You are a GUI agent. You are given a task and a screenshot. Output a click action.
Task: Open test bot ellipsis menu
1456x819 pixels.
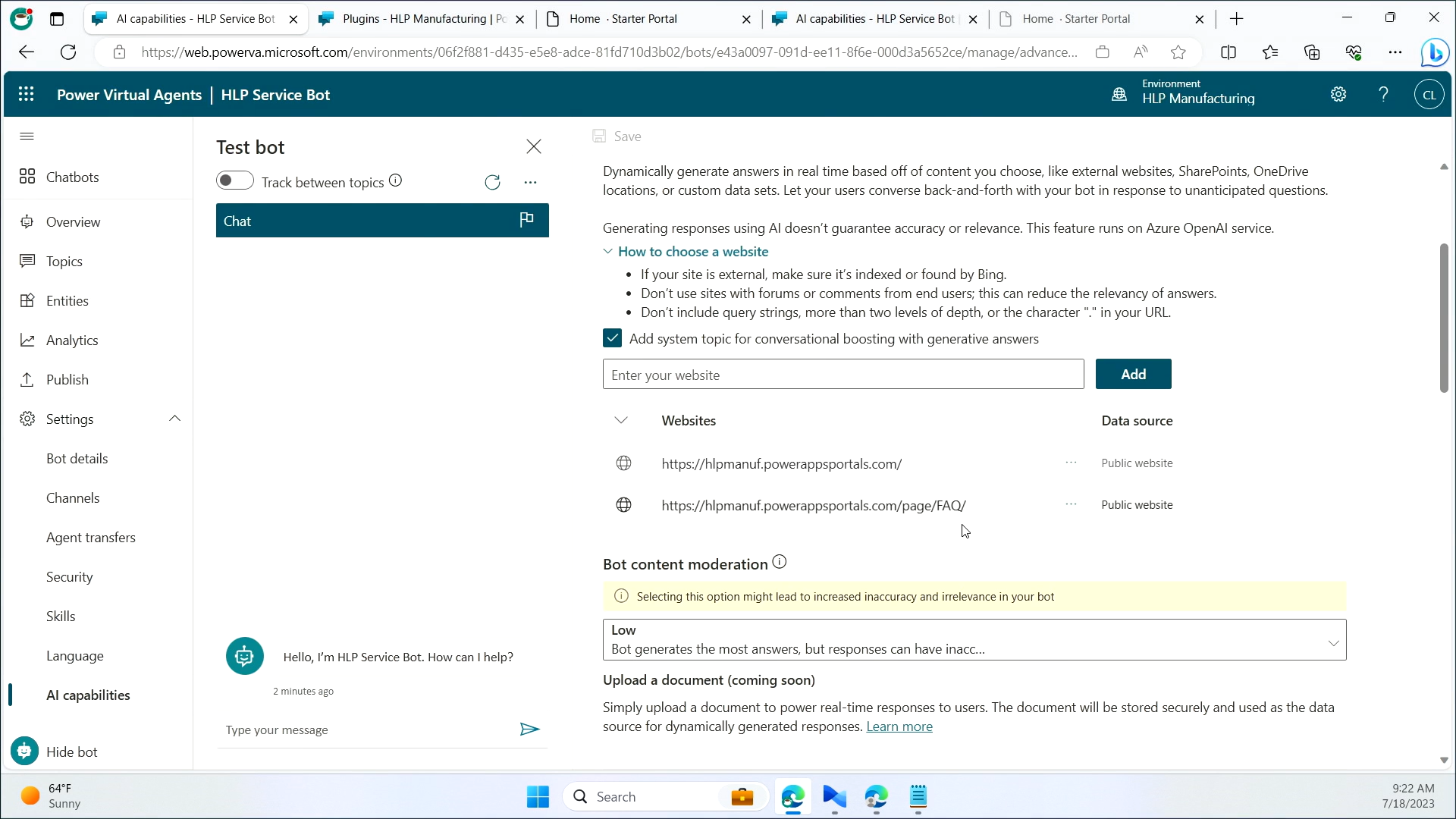pyautogui.click(x=530, y=182)
